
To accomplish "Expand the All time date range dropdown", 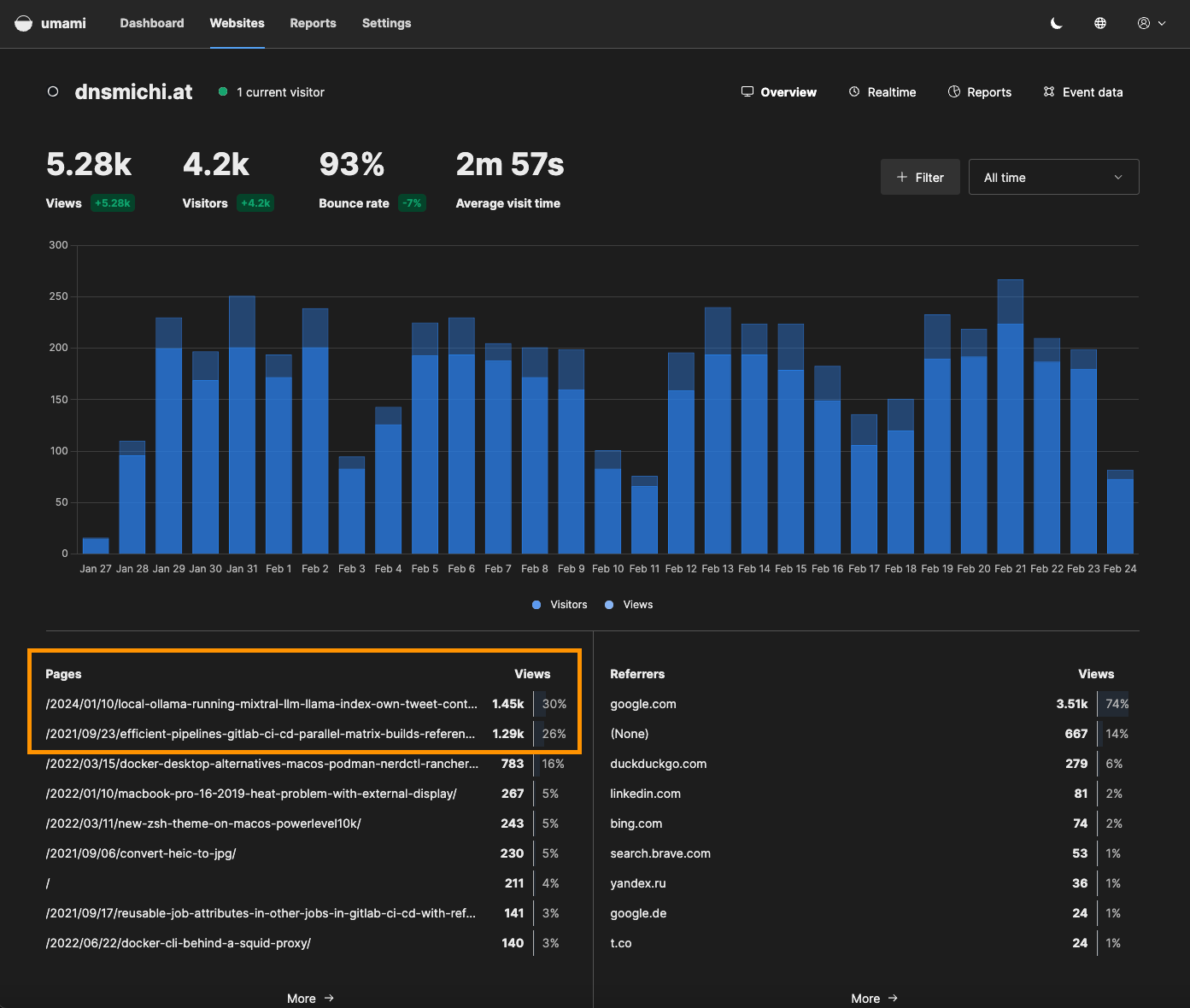I will (1053, 177).
